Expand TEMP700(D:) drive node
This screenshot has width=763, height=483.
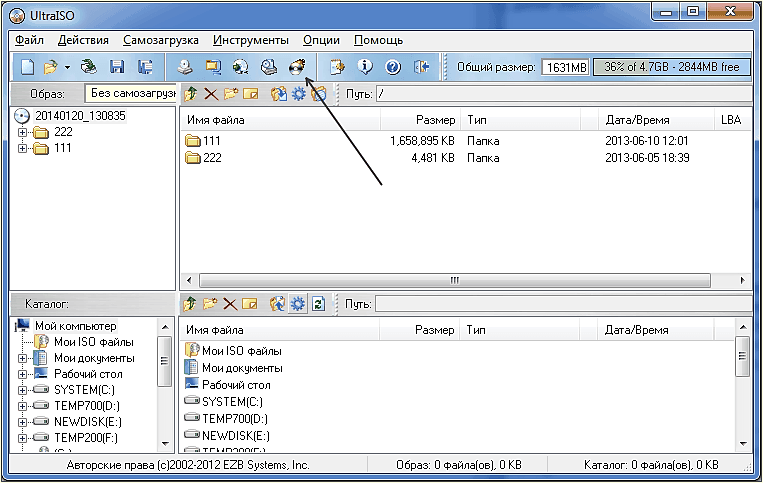click(22, 406)
